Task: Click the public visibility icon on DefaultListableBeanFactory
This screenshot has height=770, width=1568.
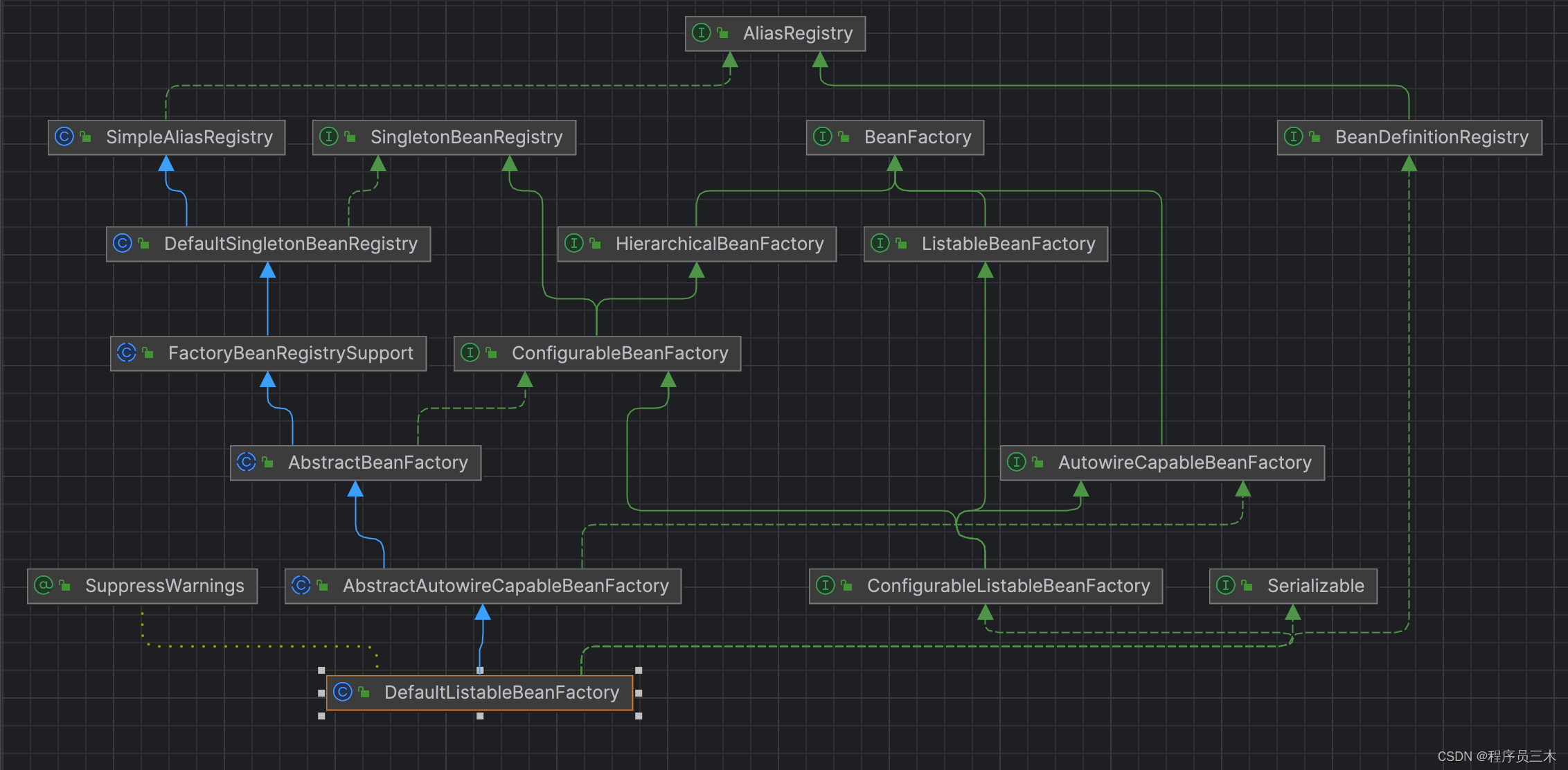Action: 364,692
